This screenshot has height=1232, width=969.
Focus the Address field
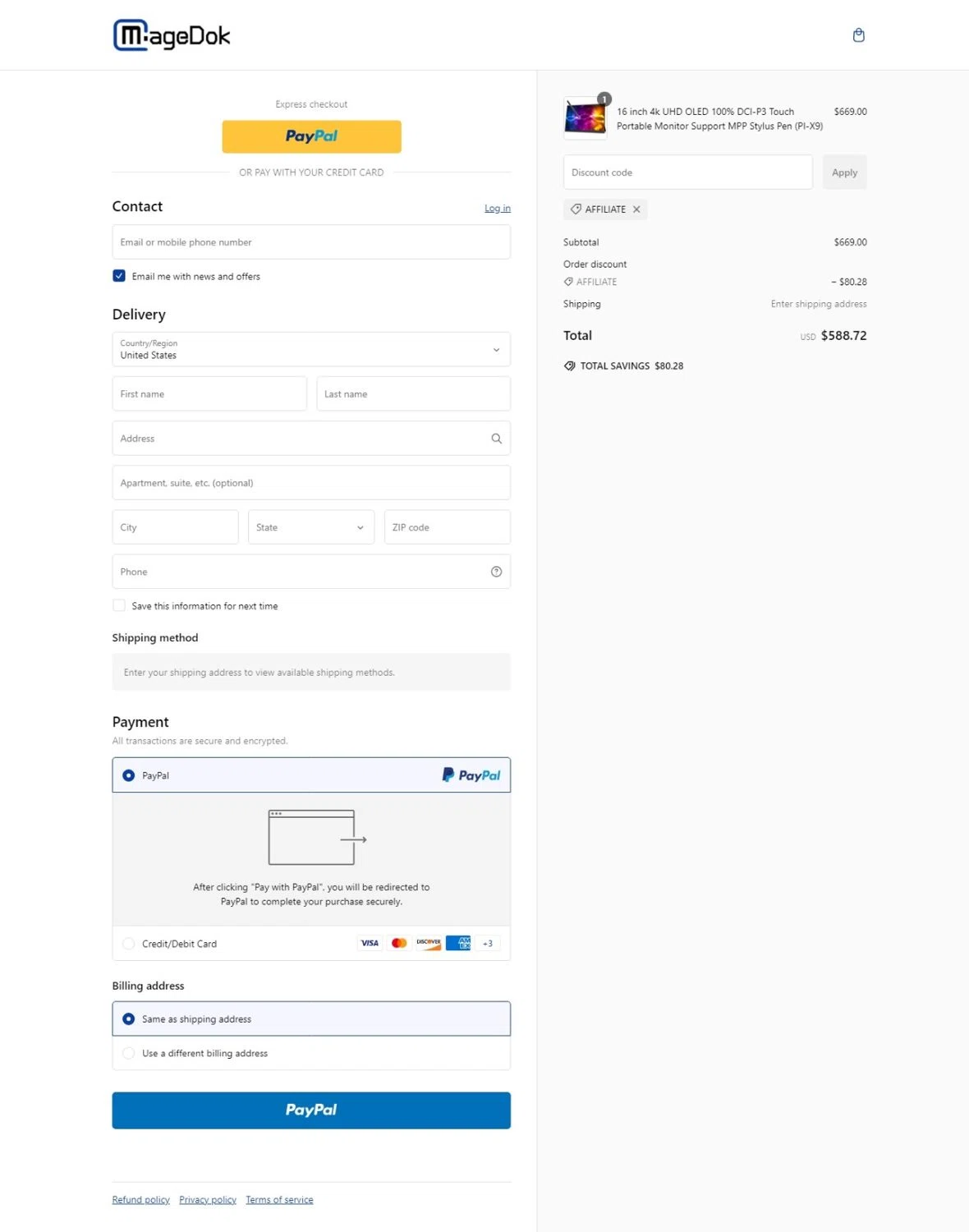pyautogui.click(x=311, y=439)
